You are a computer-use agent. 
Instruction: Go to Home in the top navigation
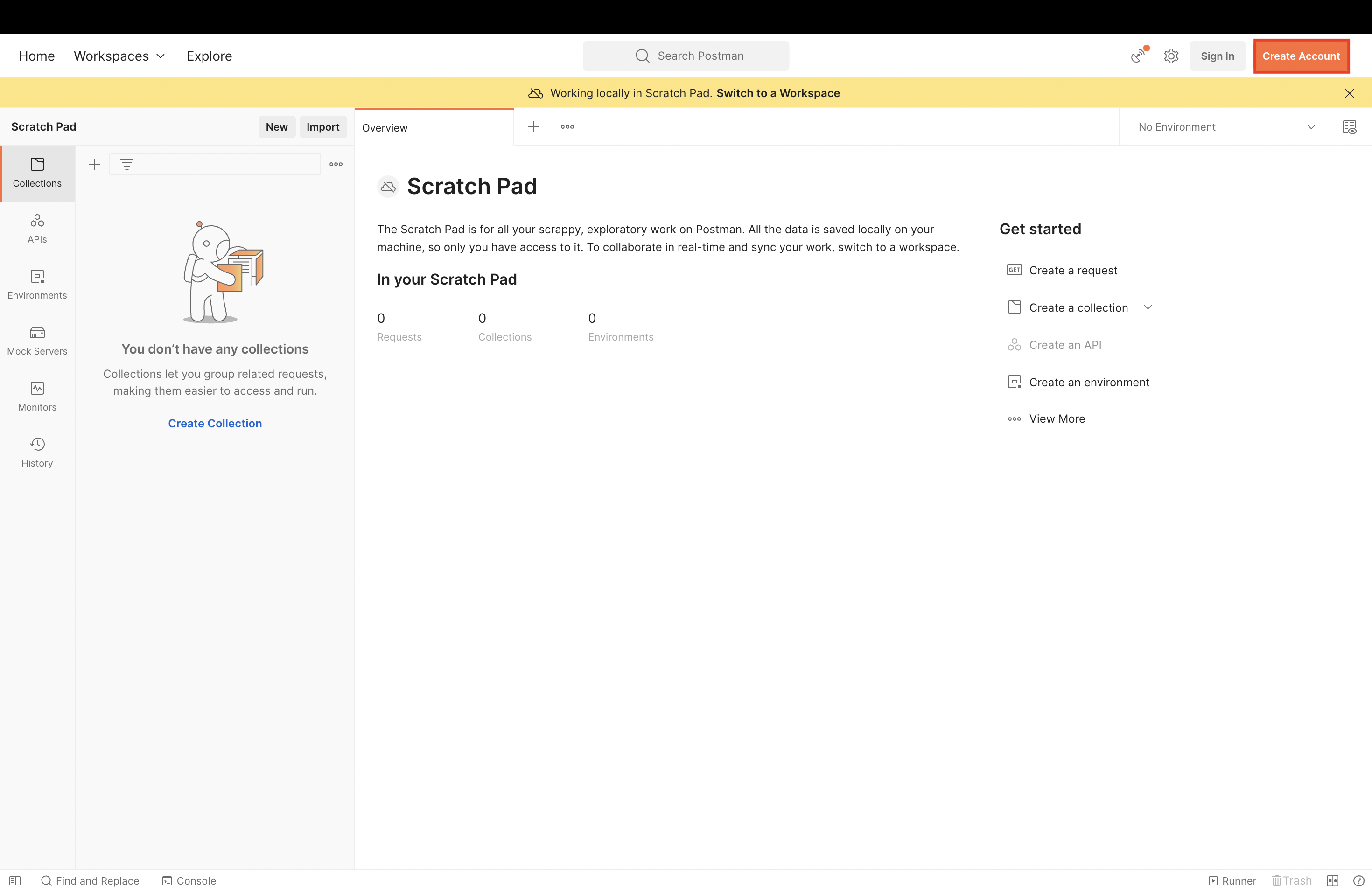[x=36, y=56]
